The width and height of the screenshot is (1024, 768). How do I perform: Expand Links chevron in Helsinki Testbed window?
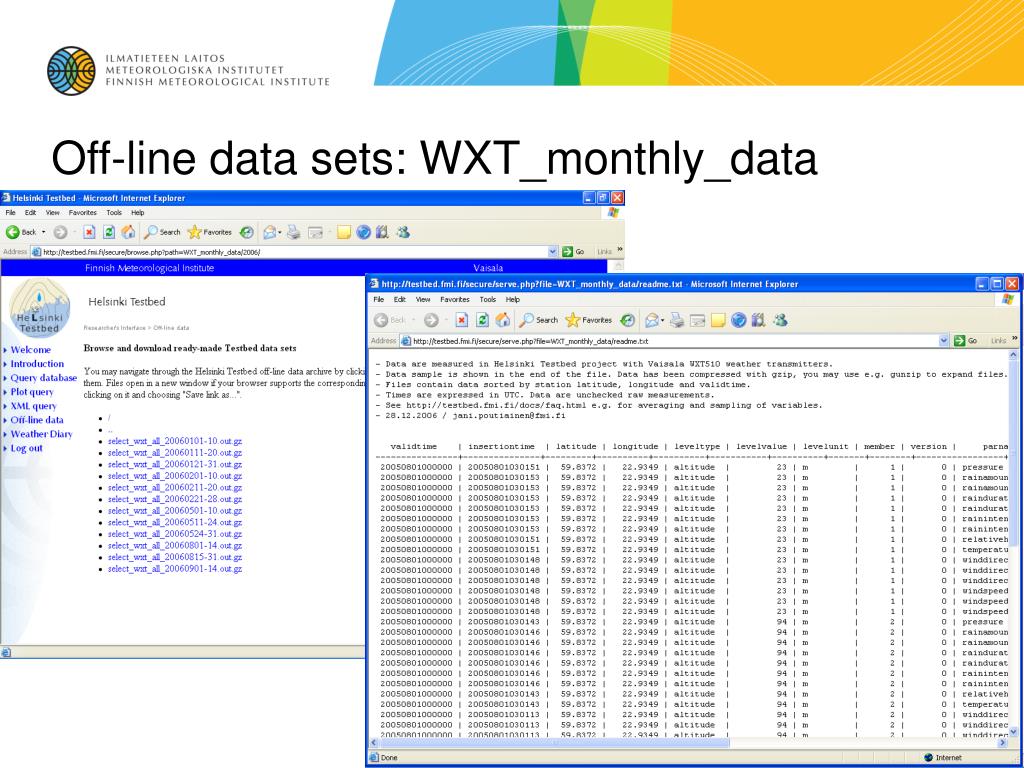click(620, 249)
